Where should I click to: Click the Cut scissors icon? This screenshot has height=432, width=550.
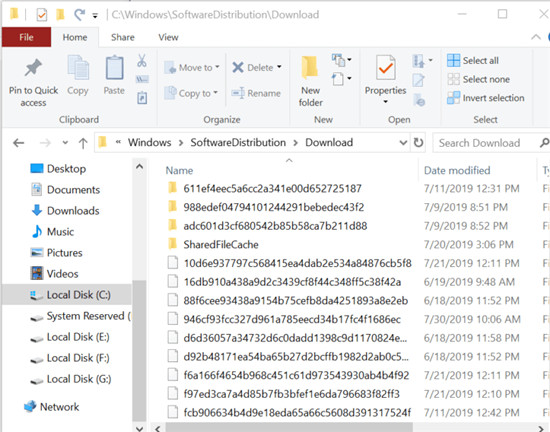(142, 61)
